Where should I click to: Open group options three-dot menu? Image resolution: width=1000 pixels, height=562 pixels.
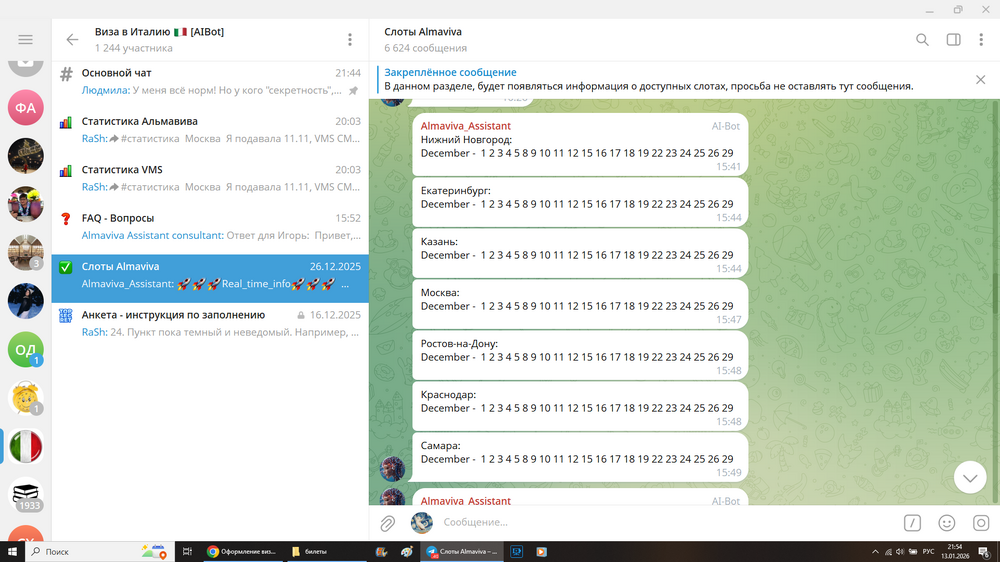[x=349, y=40]
